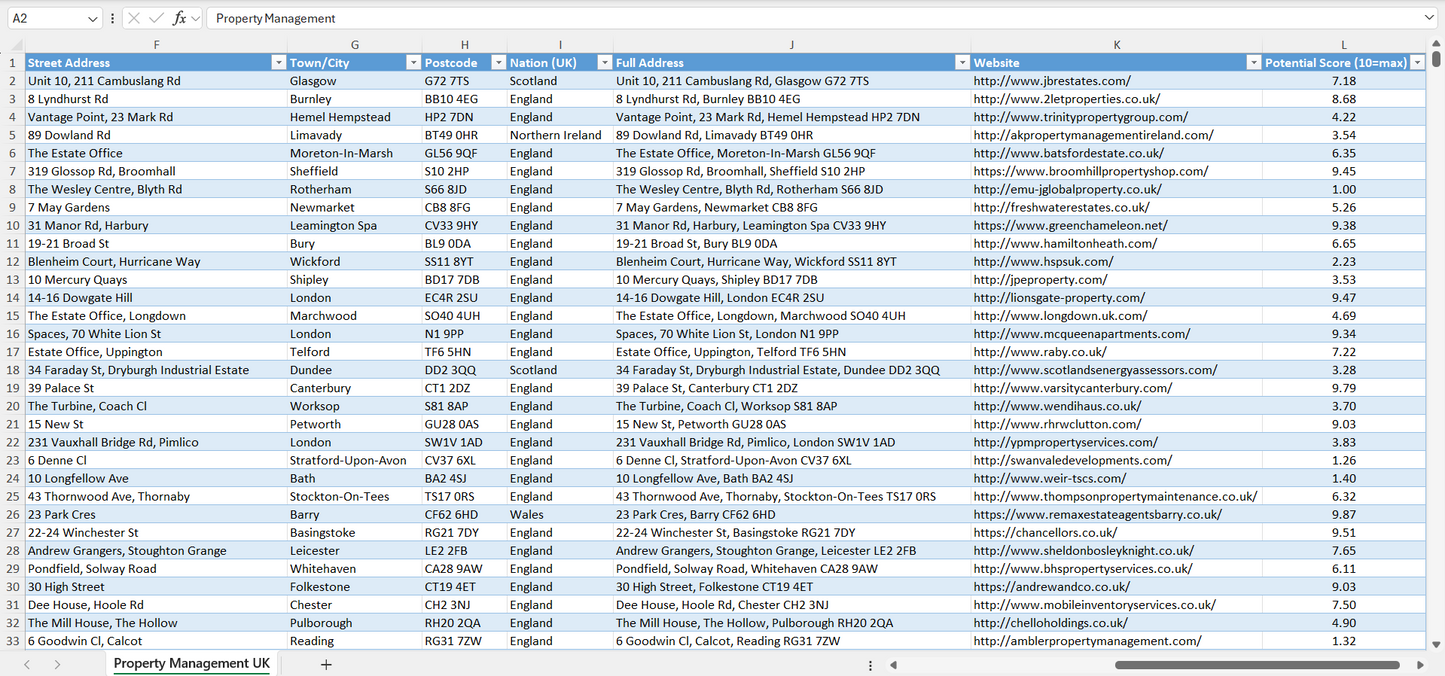Add a new sheet with the plus button
This screenshot has width=1445, height=676.
(x=326, y=663)
